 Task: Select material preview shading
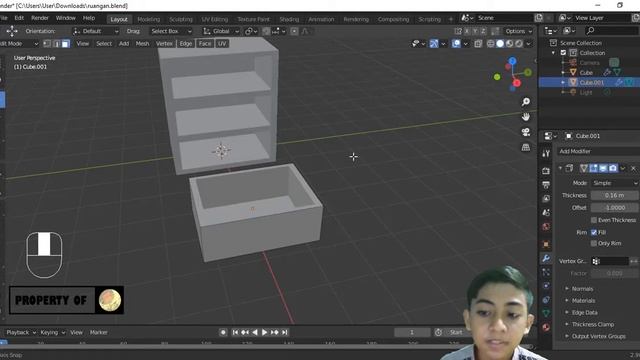point(509,44)
